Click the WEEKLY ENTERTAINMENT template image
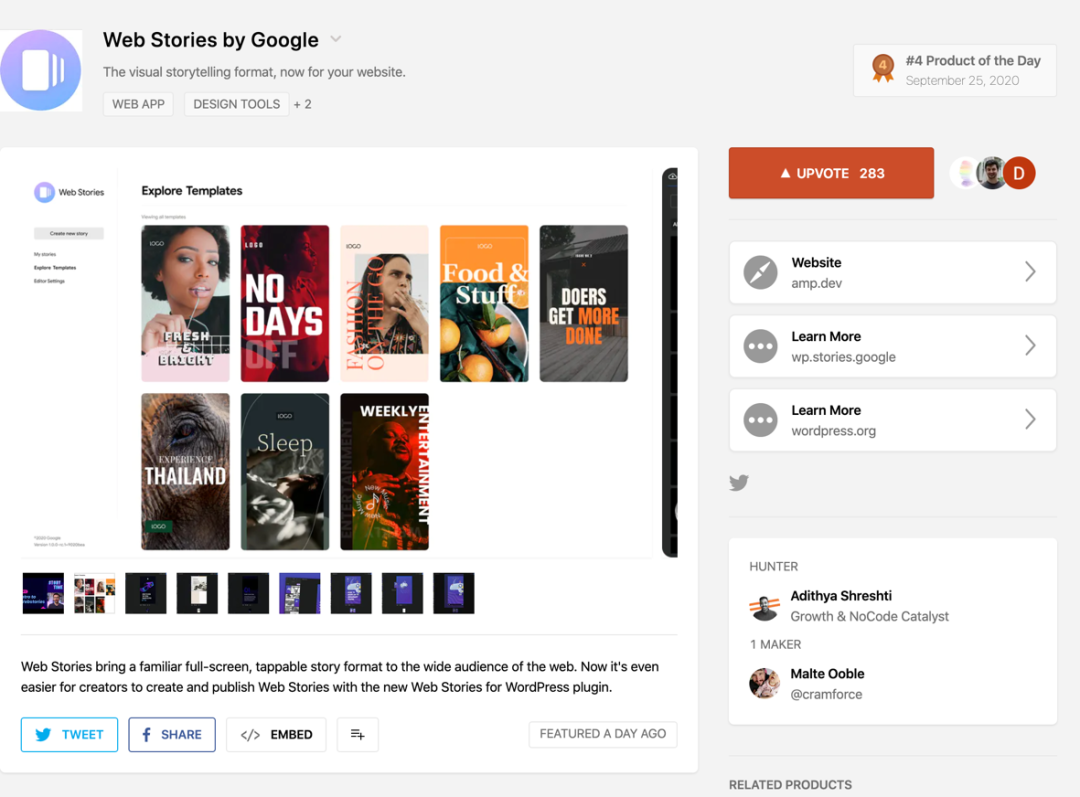 coord(384,471)
